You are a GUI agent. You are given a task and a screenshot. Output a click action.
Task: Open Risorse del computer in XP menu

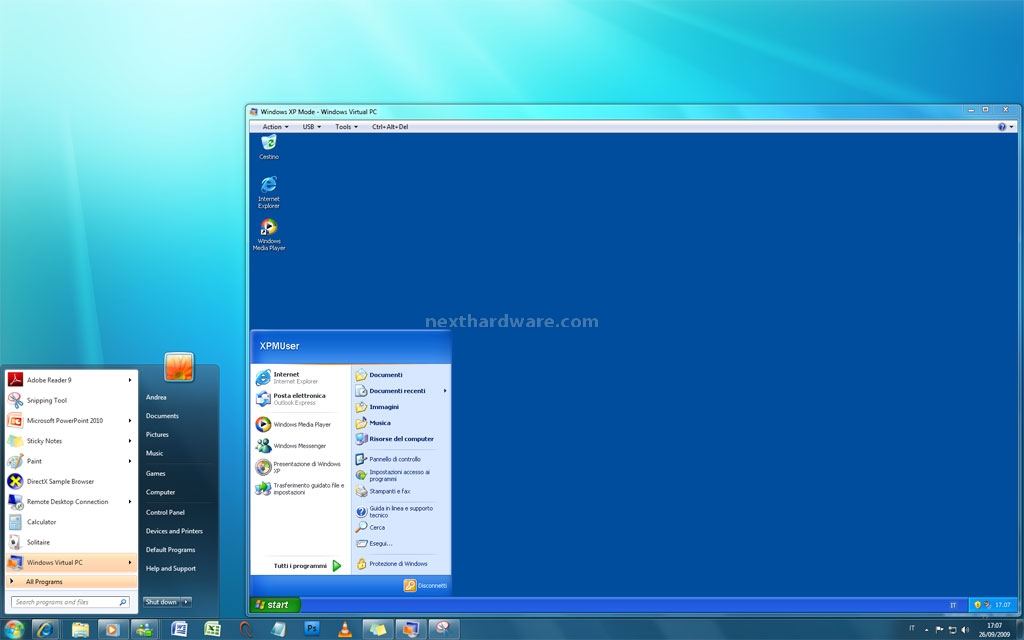point(394,439)
